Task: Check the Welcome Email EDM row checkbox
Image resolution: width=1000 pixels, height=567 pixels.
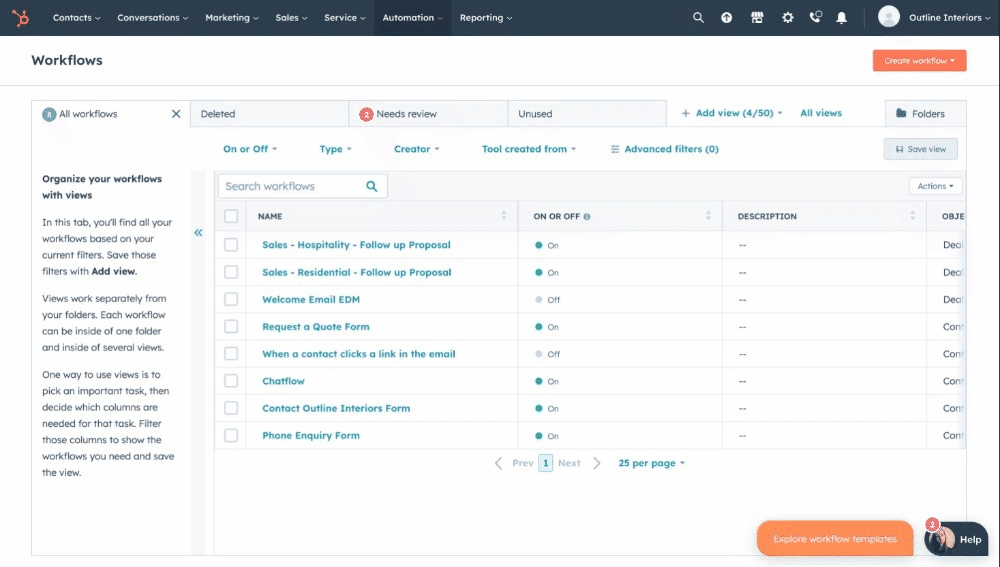Action: [x=231, y=299]
